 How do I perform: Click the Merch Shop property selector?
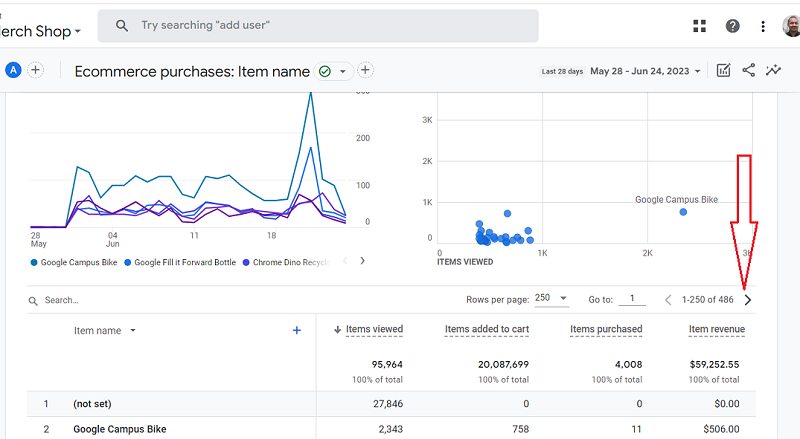tap(42, 31)
